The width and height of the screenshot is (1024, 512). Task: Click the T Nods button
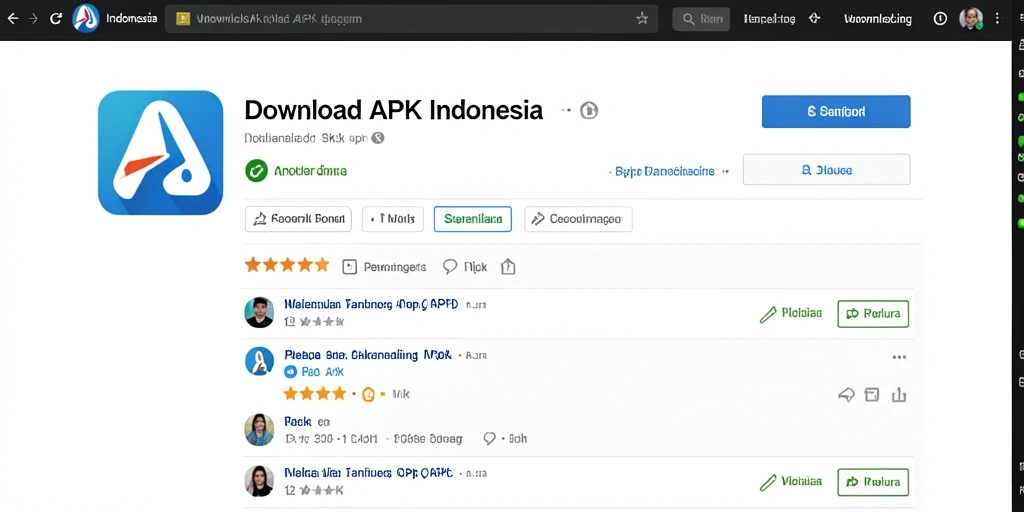point(393,219)
